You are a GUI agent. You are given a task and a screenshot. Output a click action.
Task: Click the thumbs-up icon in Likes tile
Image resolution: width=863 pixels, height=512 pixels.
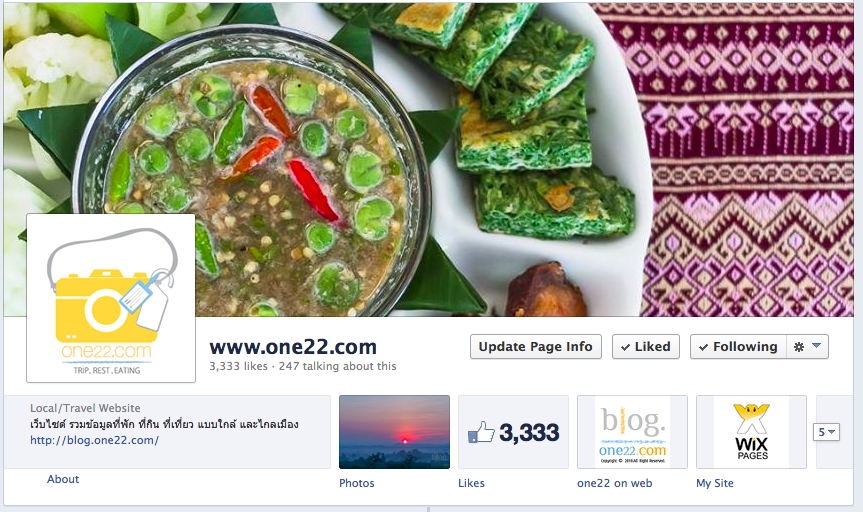point(481,432)
